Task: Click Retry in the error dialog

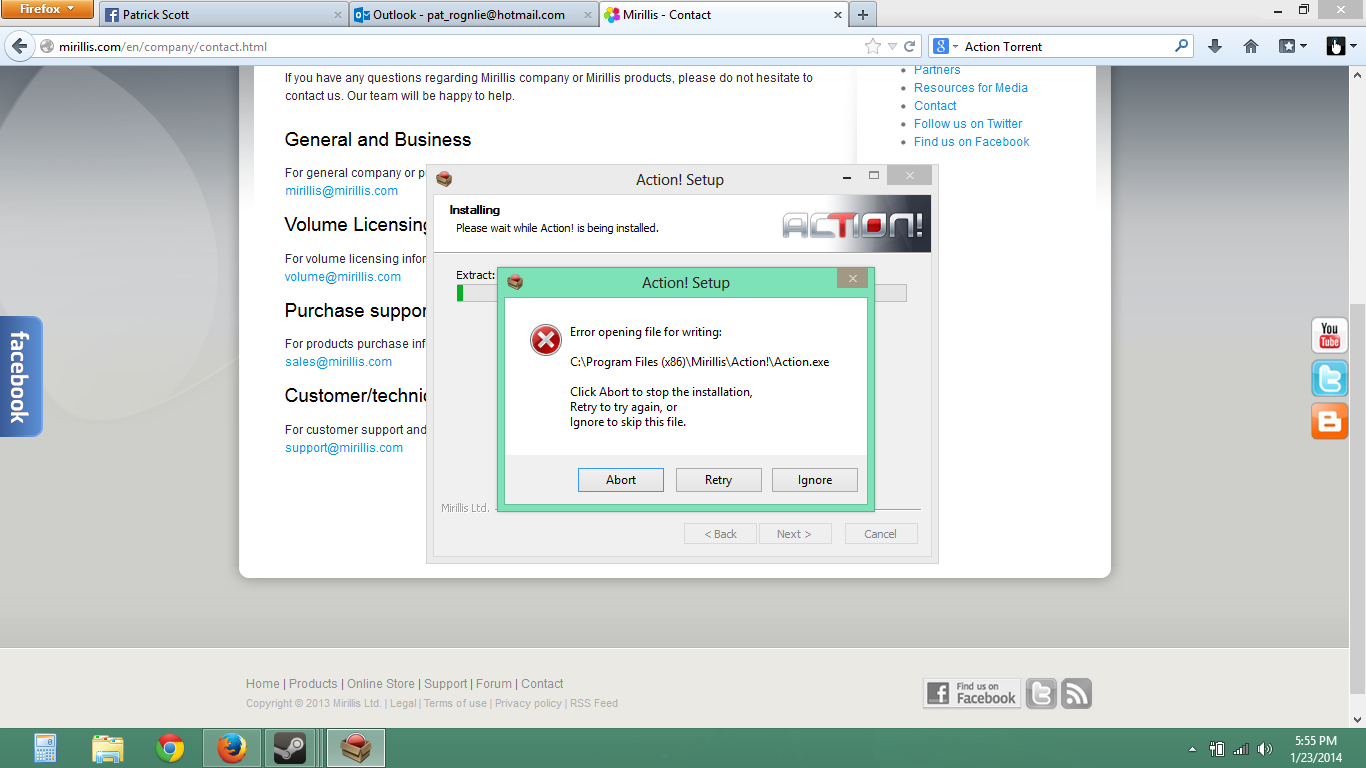Action: tap(718, 479)
